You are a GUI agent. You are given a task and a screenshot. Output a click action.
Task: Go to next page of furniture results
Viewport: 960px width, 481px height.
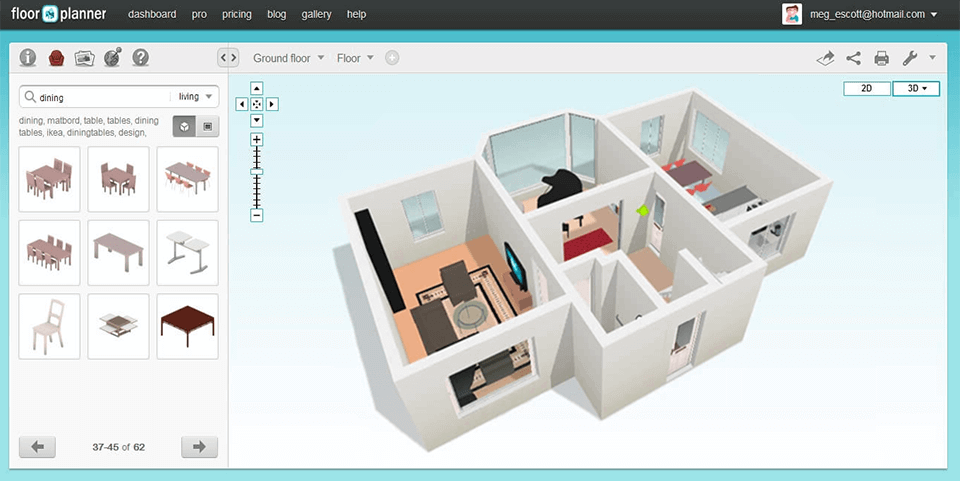pos(199,447)
